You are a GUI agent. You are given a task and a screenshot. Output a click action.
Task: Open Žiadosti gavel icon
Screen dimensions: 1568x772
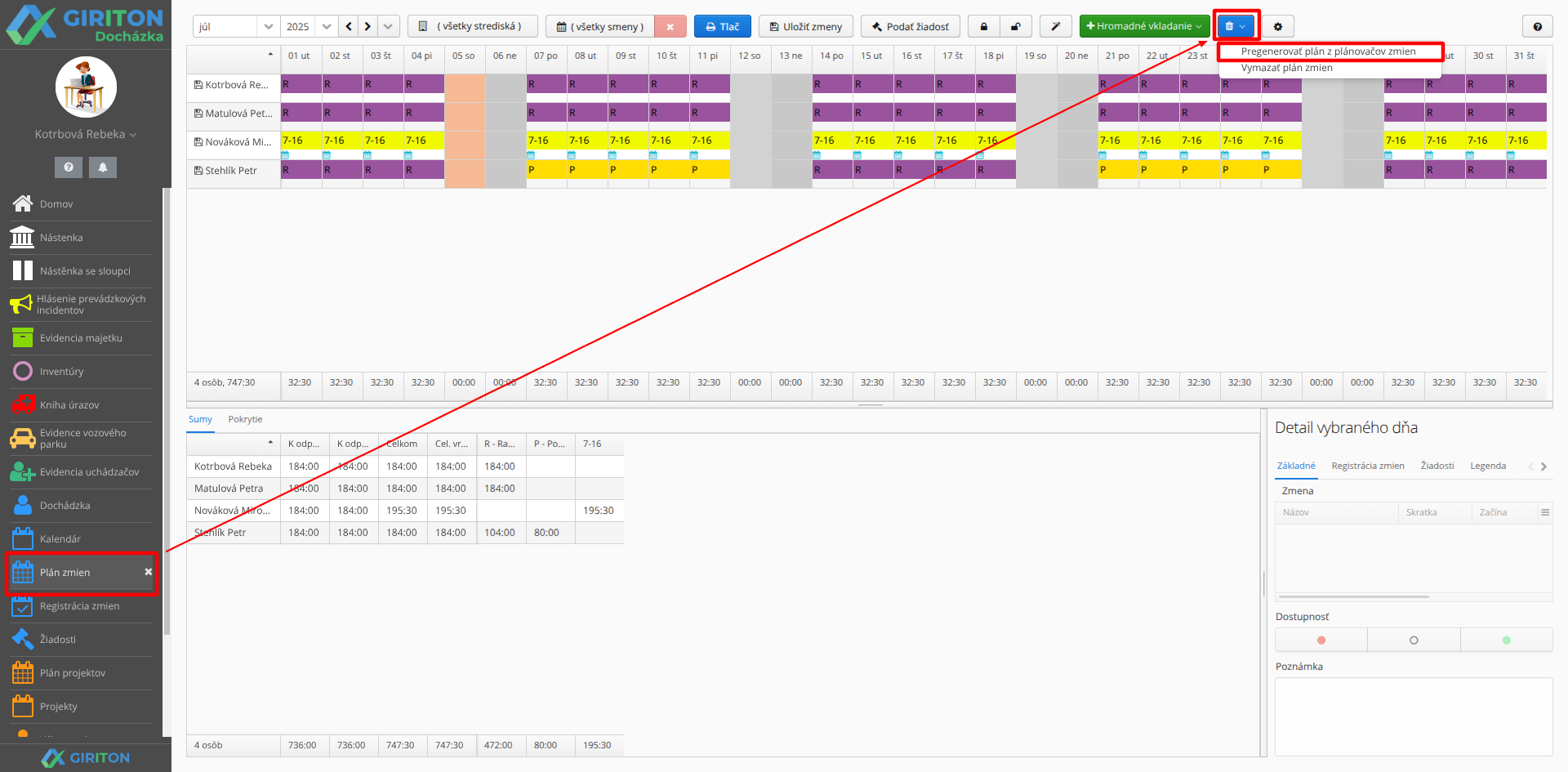pos(23,639)
